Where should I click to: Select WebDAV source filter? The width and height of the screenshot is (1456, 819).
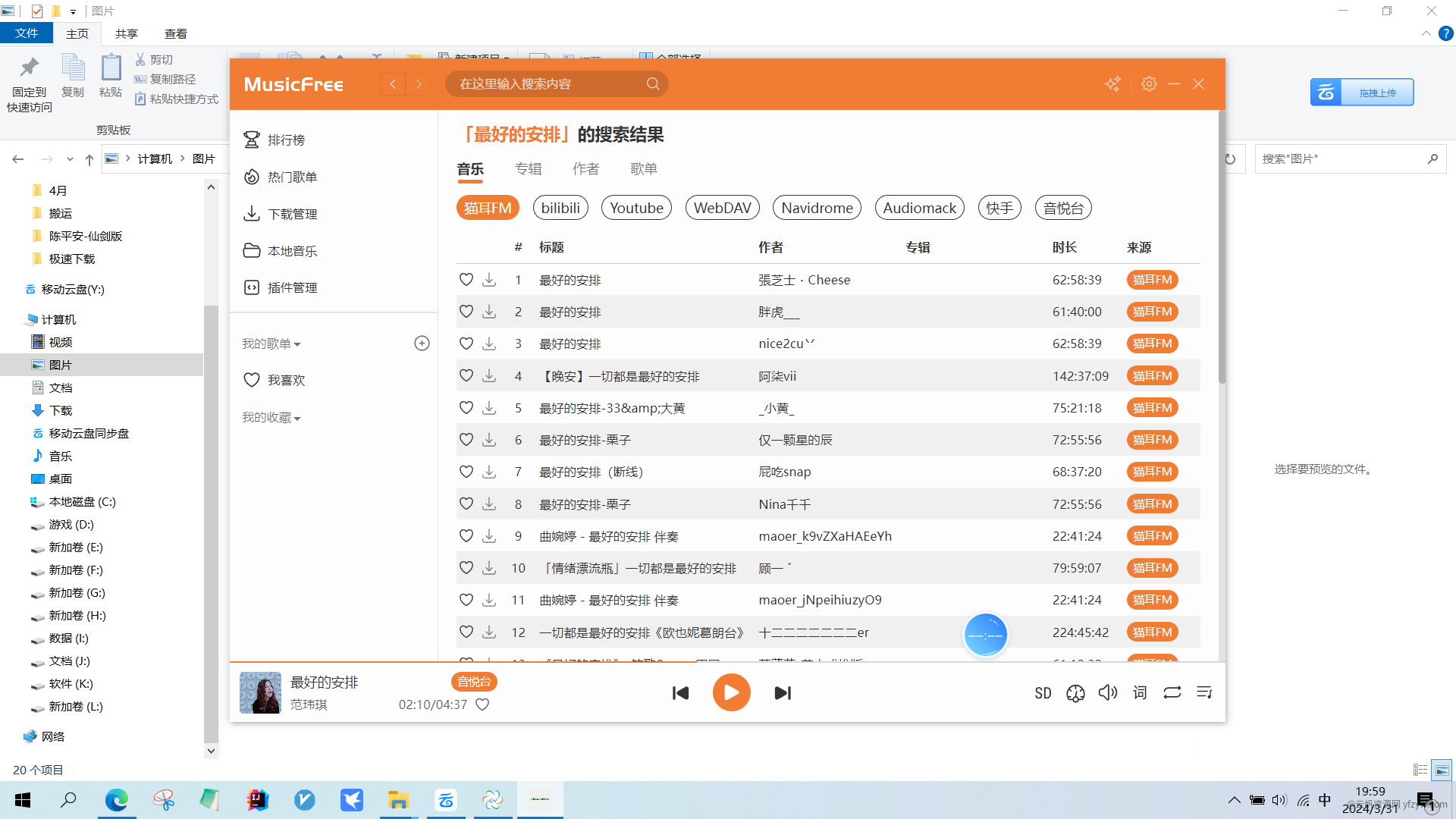click(x=722, y=208)
